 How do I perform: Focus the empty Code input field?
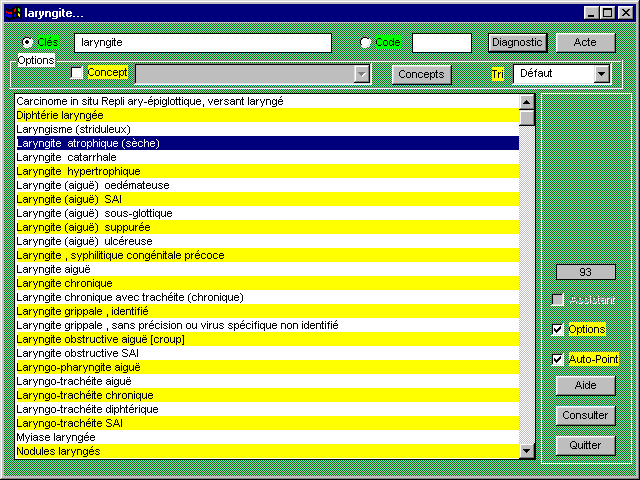coord(442,42)
